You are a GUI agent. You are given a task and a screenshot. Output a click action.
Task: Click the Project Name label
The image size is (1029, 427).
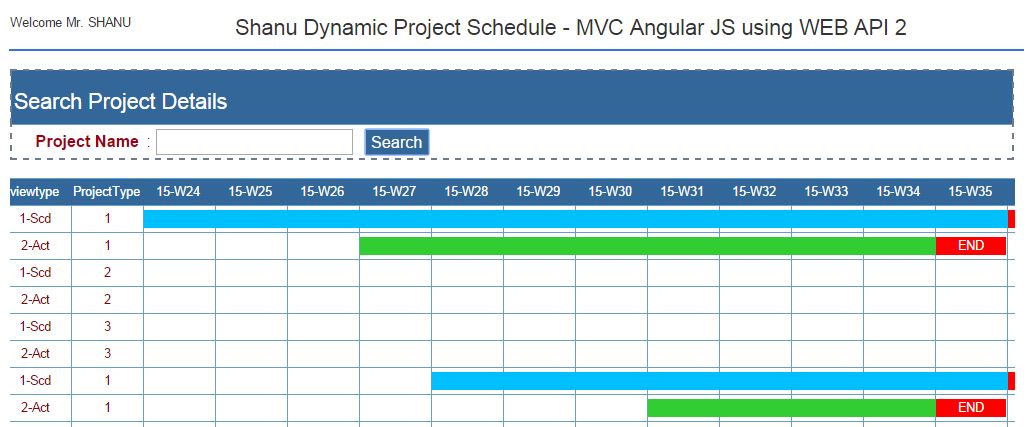coord(87,142)
